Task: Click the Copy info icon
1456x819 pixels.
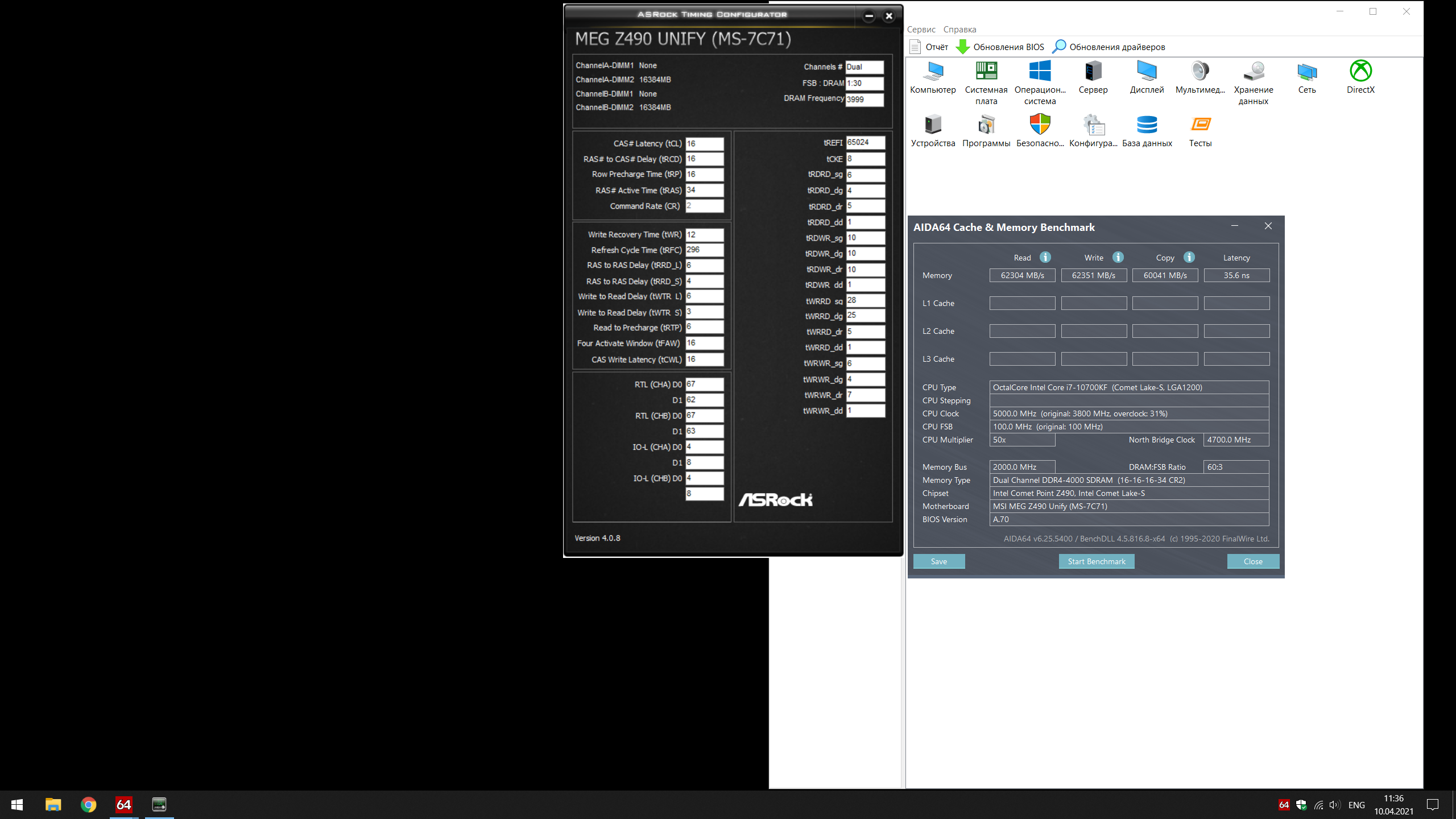Action: coord(1189,257)
